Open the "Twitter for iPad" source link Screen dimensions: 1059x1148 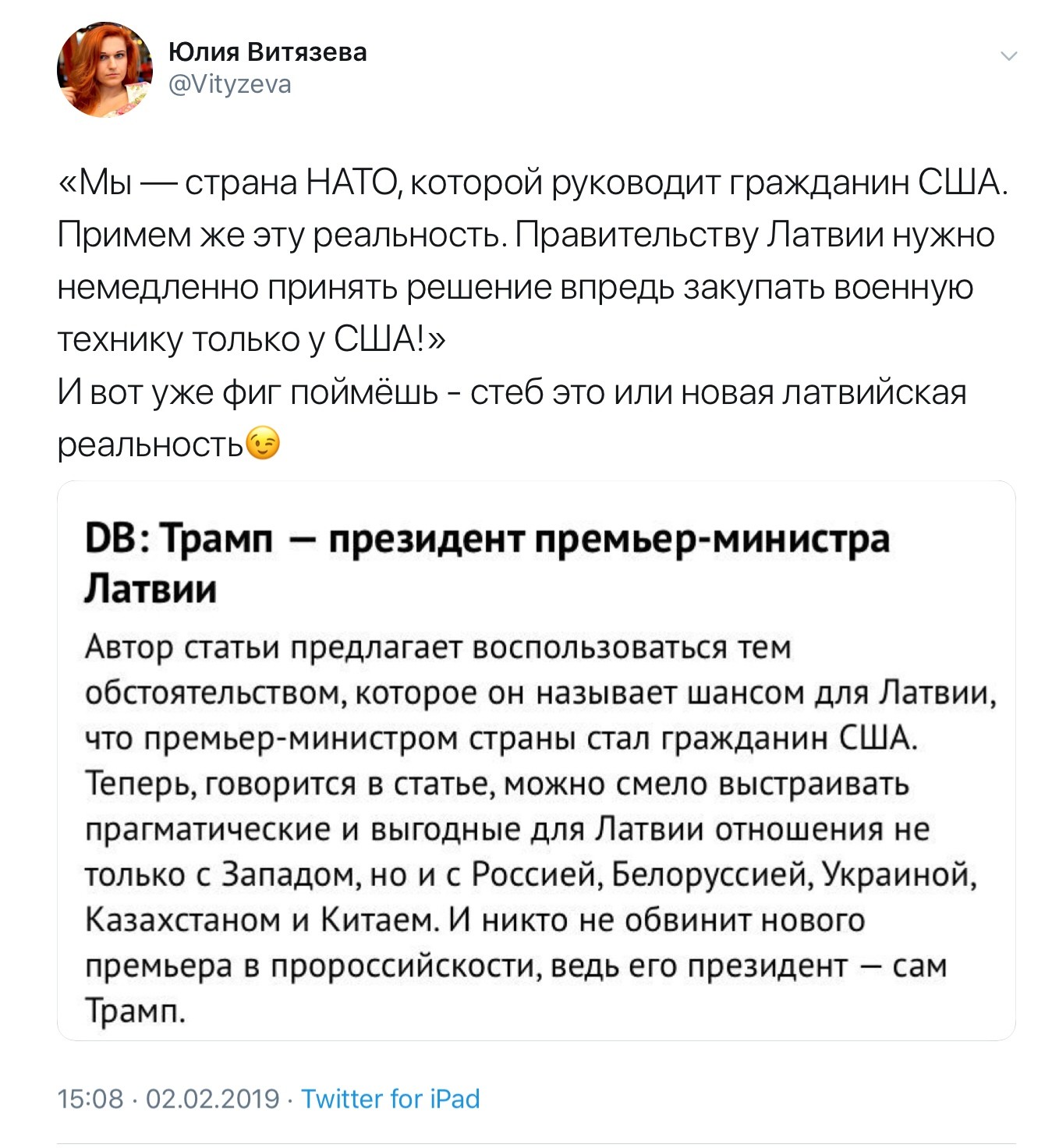390,1098
